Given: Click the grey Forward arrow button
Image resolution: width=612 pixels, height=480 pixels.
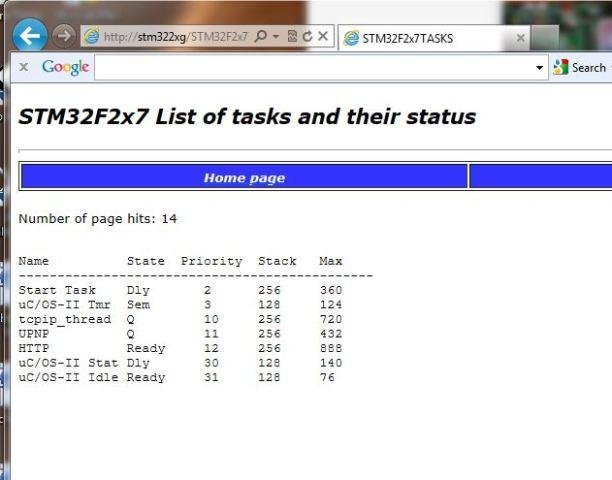Looking at the screenshot, I should point(64,36).
